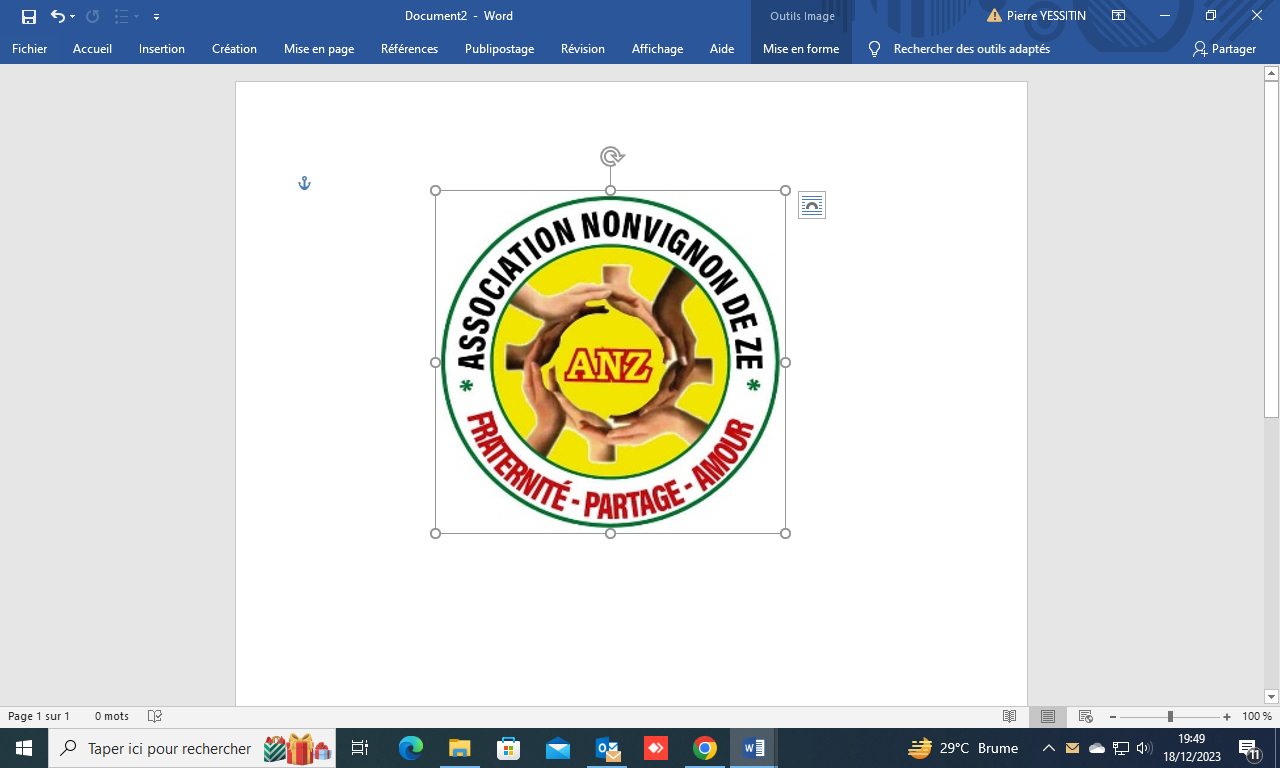Viewport: 1280px width, 768px height.
Task: Click the top-left resize handle of the image
Action: 435,190
